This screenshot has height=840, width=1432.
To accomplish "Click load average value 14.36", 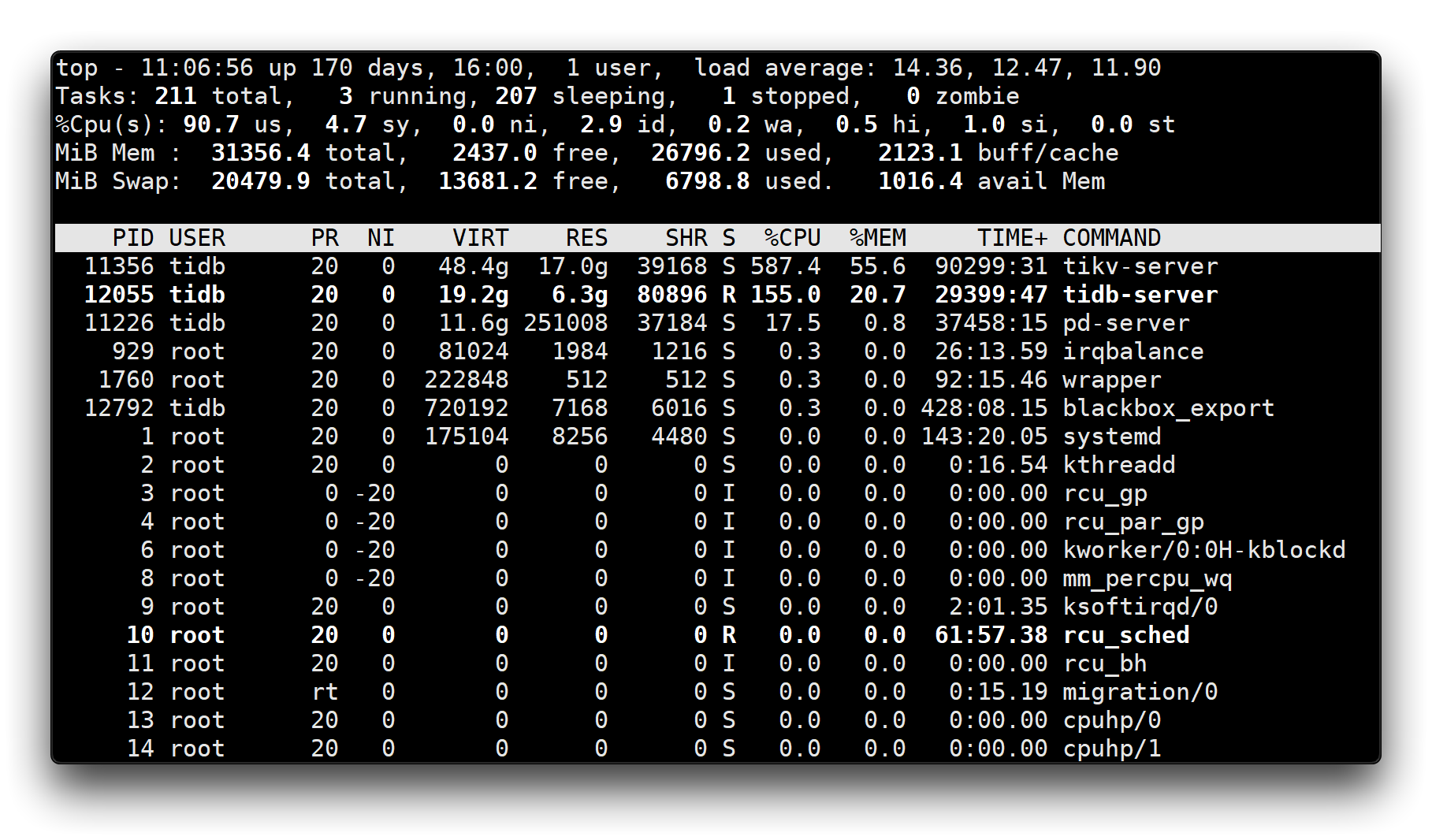I will click(928, 68).
